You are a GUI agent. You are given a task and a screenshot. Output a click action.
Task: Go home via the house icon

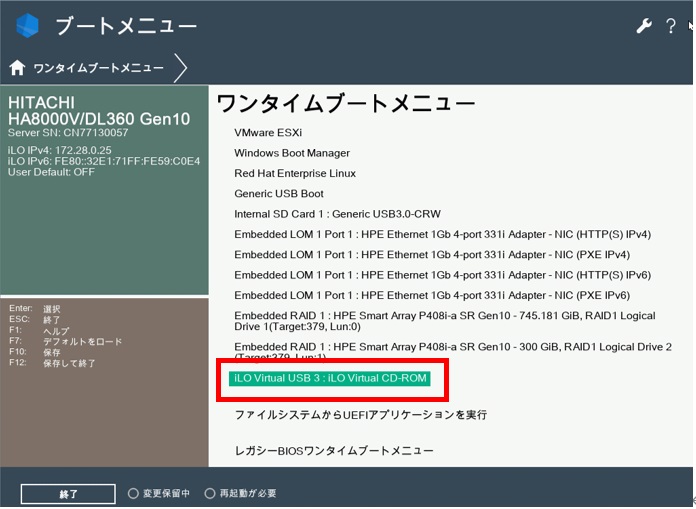(x=17, y=68)
